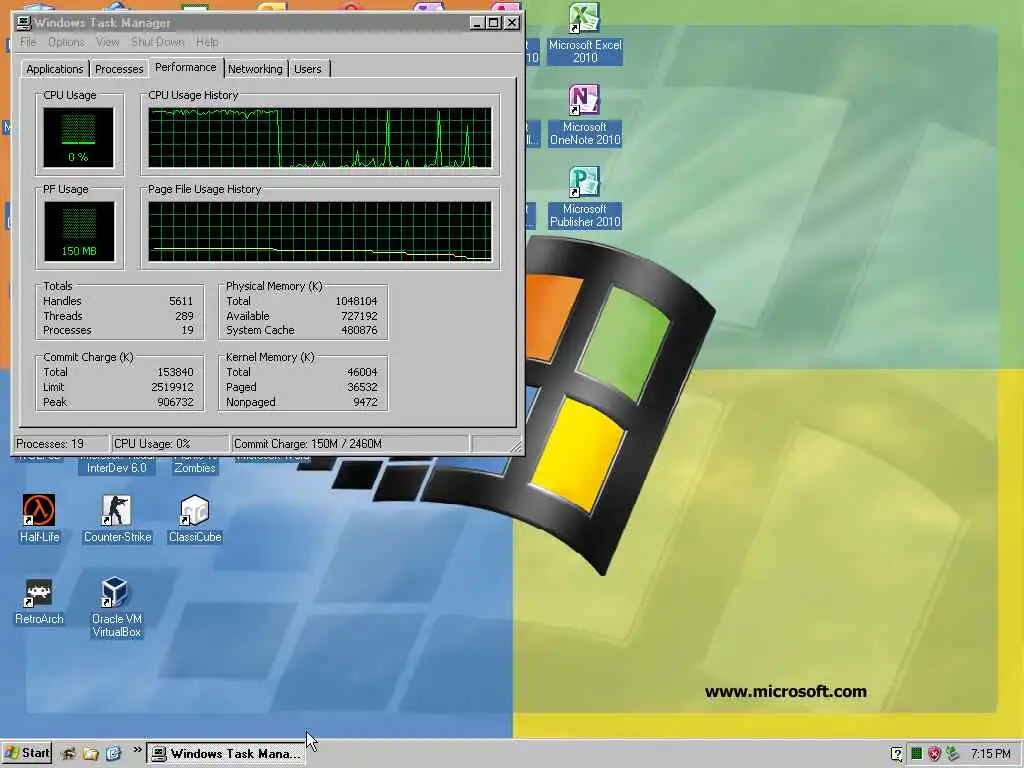Open Oracle VM VirtualBox icon
Screen dimensions: 1024x768
click(116, 607)
